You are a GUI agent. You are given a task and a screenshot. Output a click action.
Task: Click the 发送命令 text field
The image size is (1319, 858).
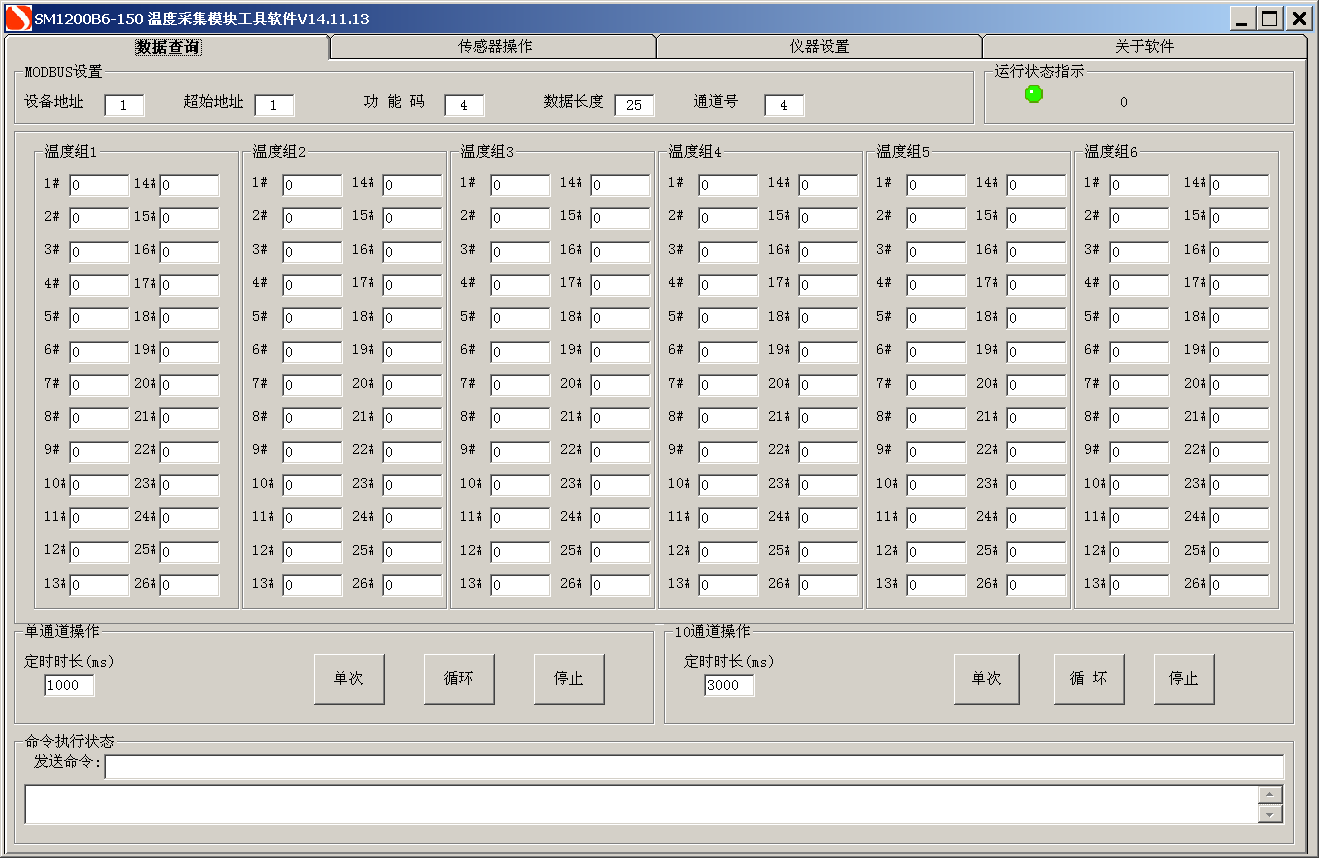coord(694,766)
